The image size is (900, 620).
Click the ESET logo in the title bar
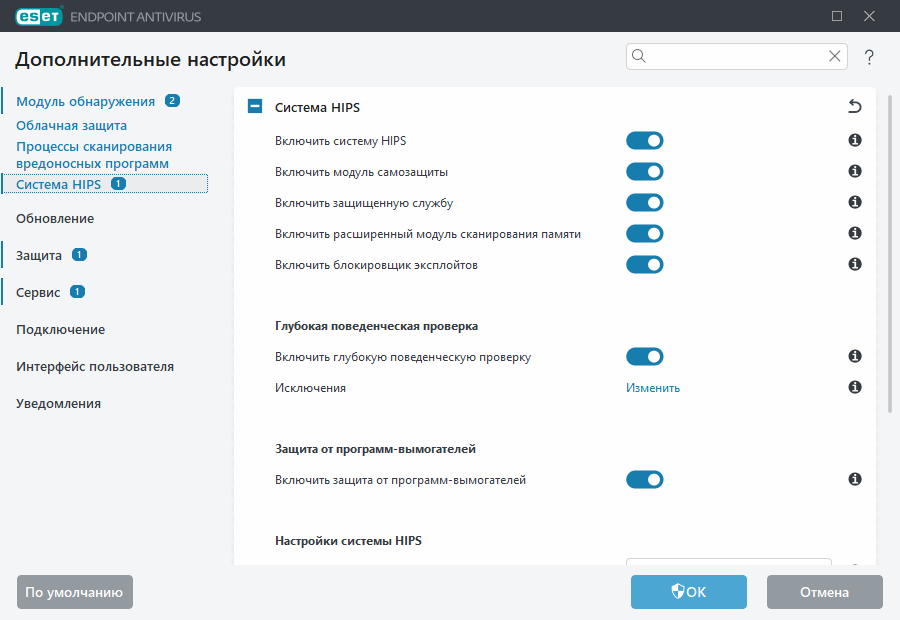(38, 16)
